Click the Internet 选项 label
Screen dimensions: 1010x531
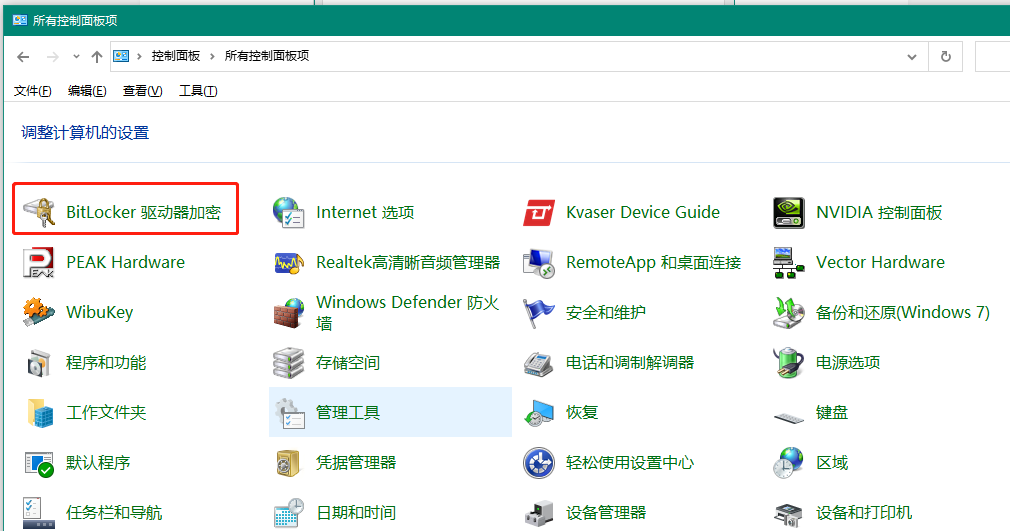pyautogui.click(x=365, y=212)
